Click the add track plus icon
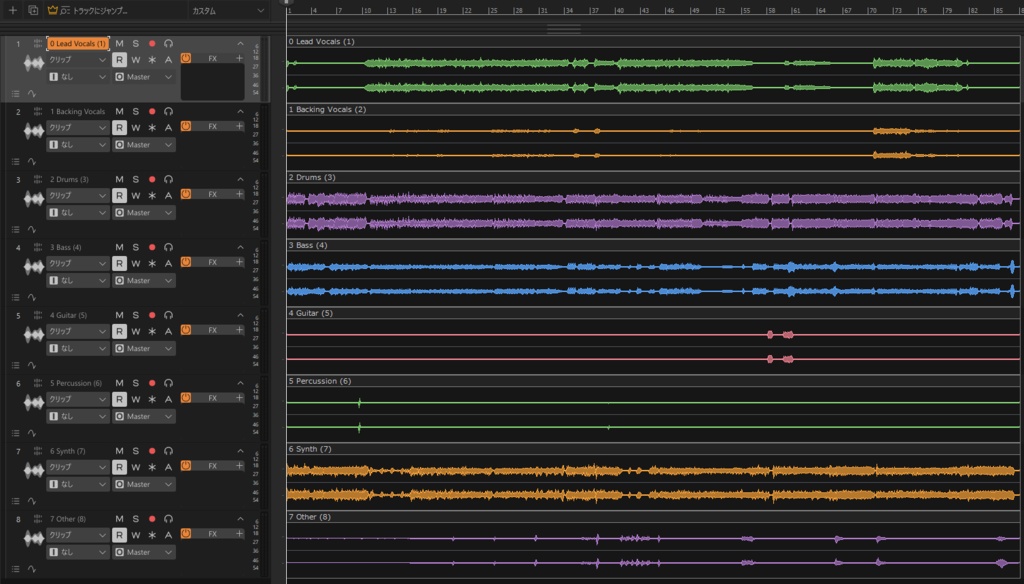1024x584 pixels. 12,10
